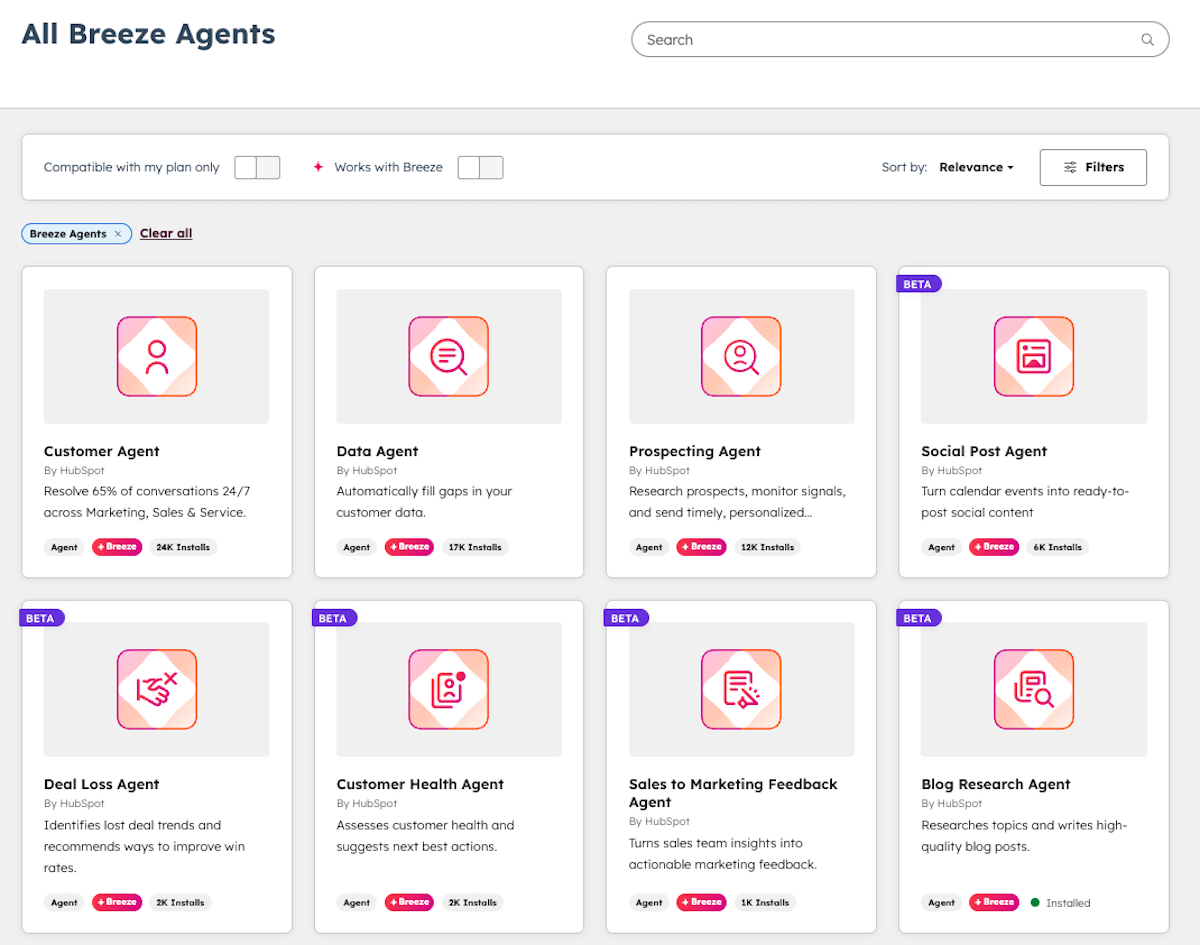Select the Customer Health Agent badge icon
Viewport: 1200px width, 945px height.
coord(448,688)
